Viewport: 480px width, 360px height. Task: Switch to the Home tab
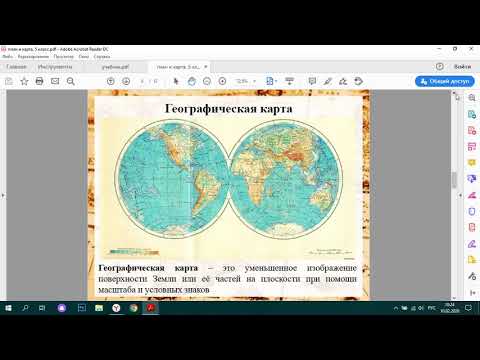(x=16, y=67)
